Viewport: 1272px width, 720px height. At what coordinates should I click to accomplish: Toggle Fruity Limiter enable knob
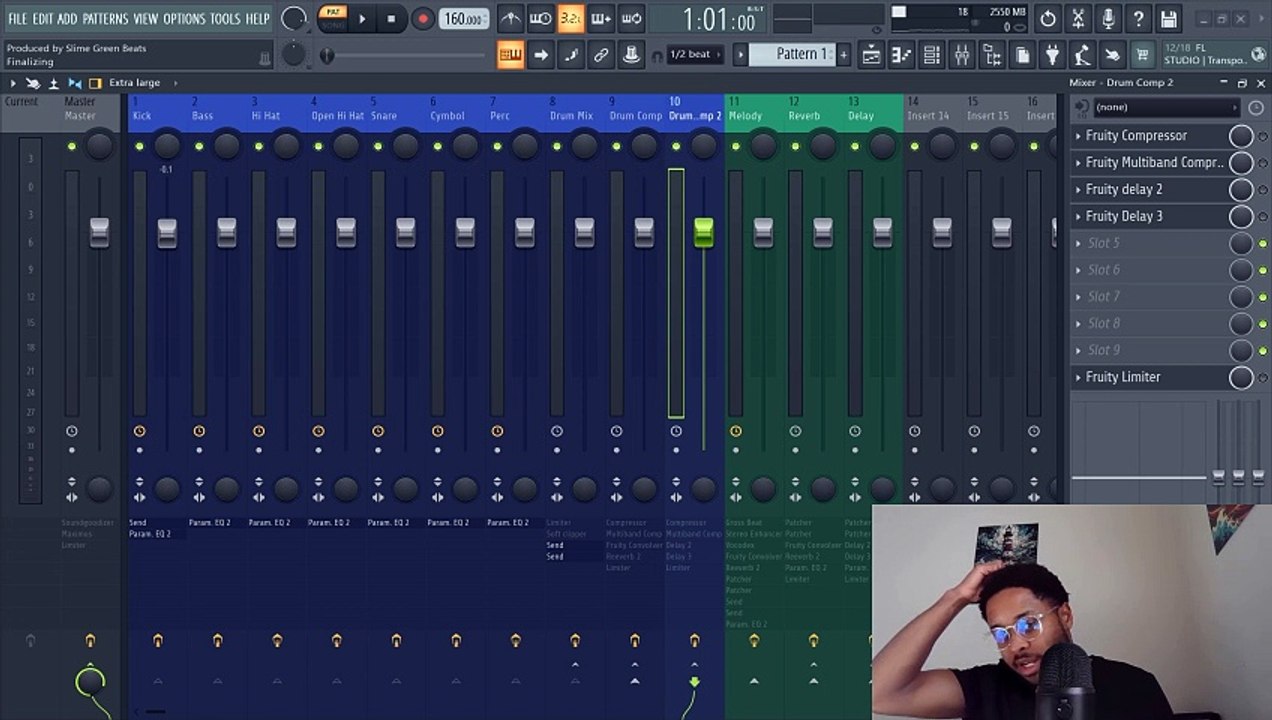(x=1241, y=378)
